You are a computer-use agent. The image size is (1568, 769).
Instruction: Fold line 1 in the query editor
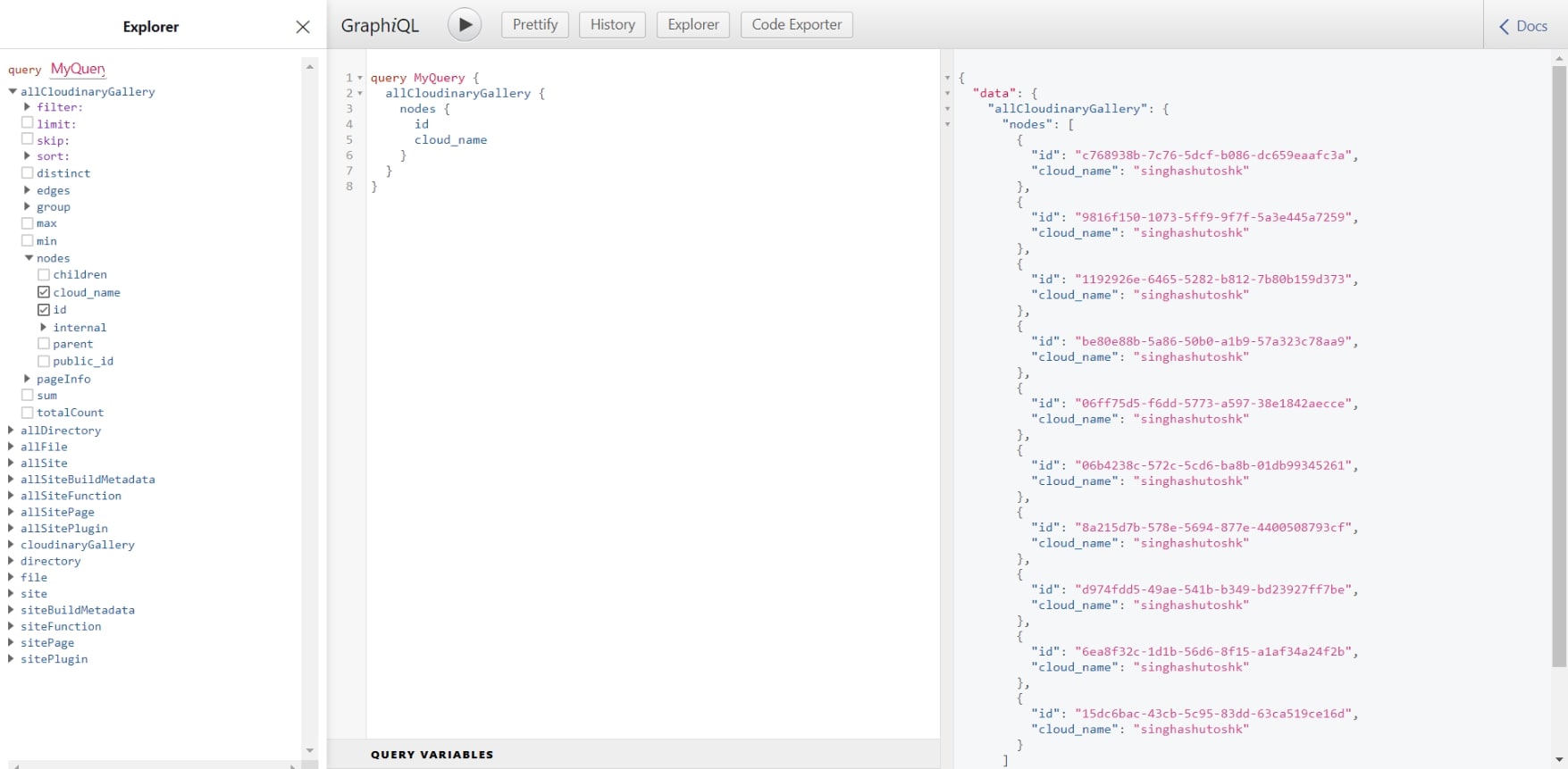(x=360, y=78)
